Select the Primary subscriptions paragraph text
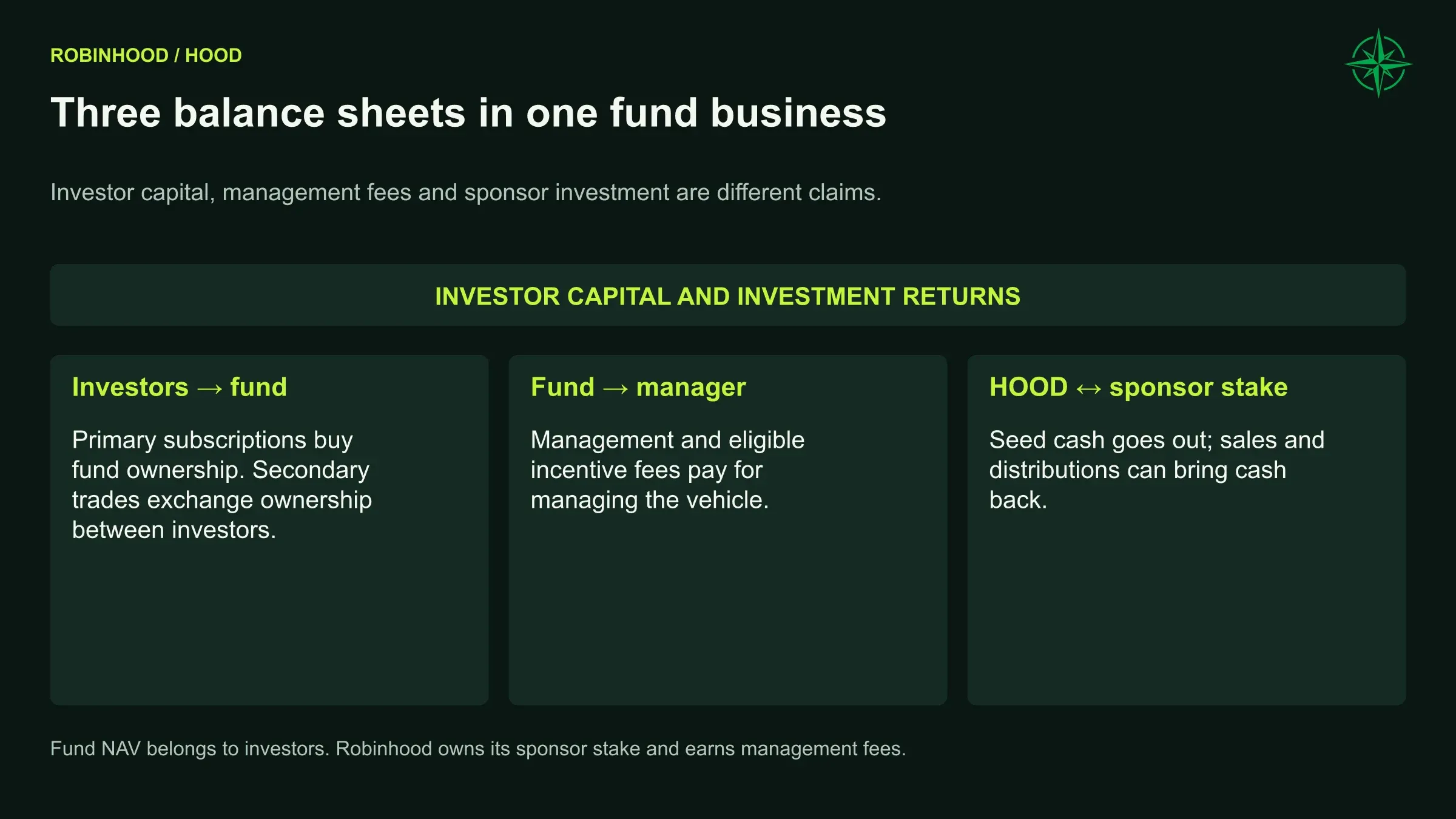The height and width of the screenshot is (819, 1456). 222,485
